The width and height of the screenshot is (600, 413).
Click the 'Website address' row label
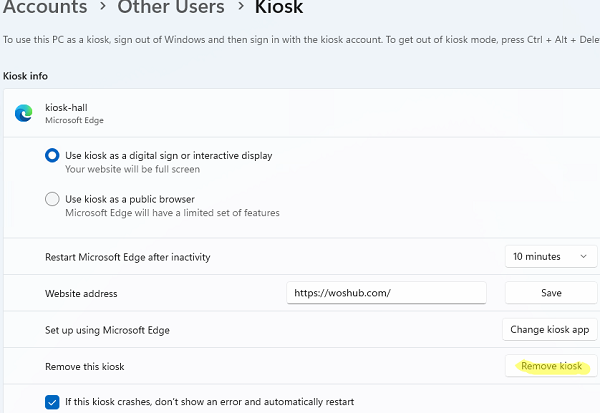82,294
